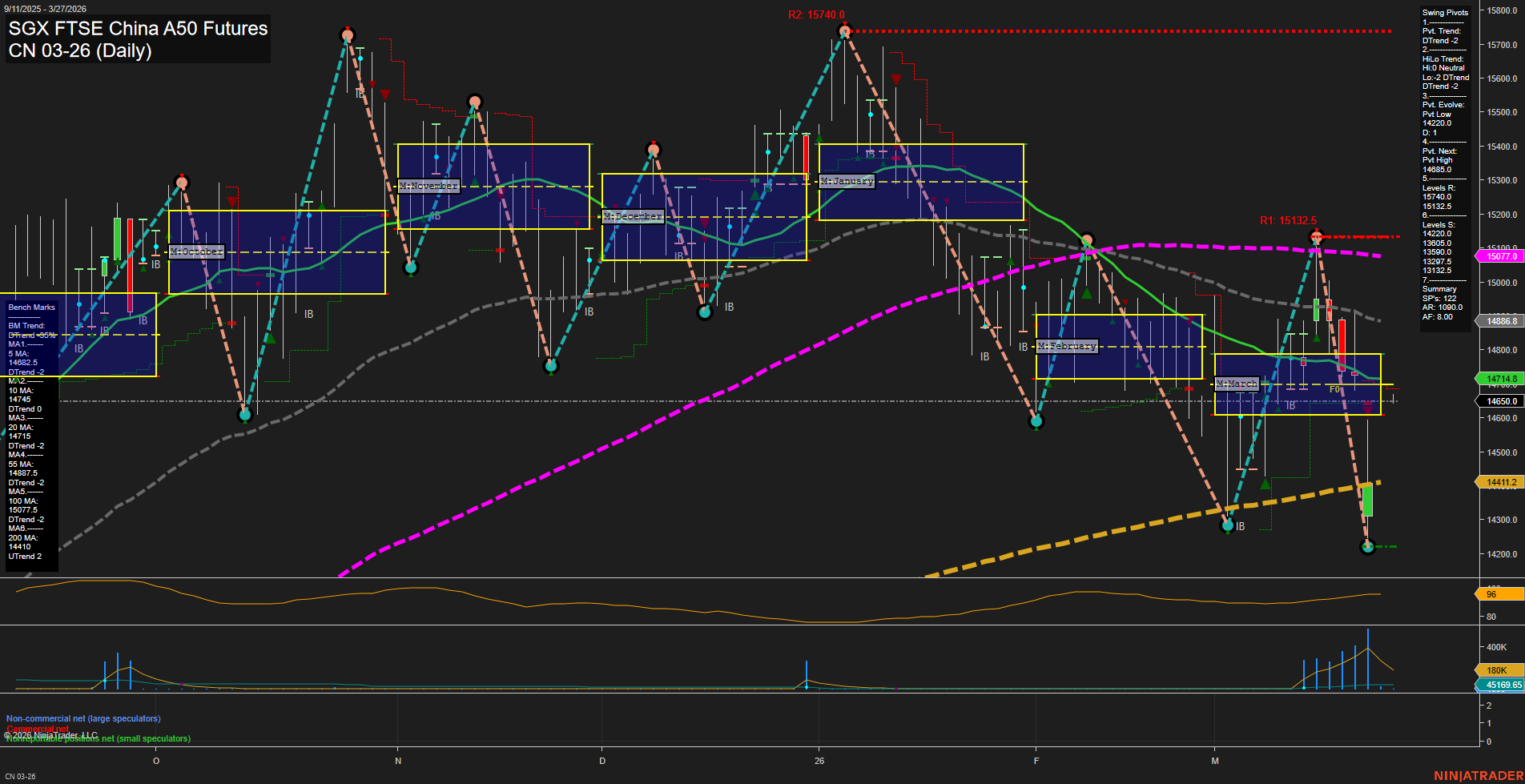Click the R1: 15132.5 resistance label

pos(1288,220)
